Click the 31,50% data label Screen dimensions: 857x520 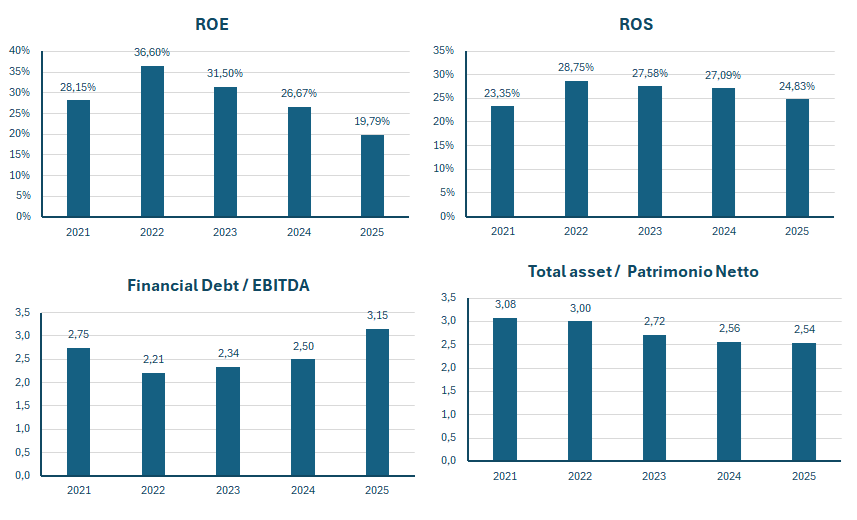pos(225,73)
